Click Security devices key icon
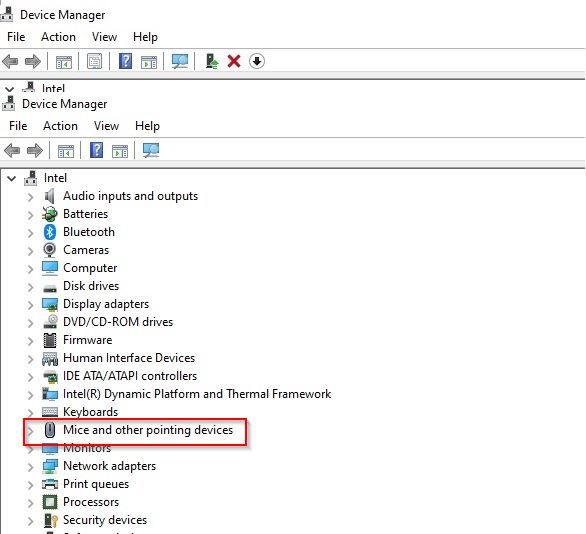Viewport: 586px width, 534px height. [50, 520]
